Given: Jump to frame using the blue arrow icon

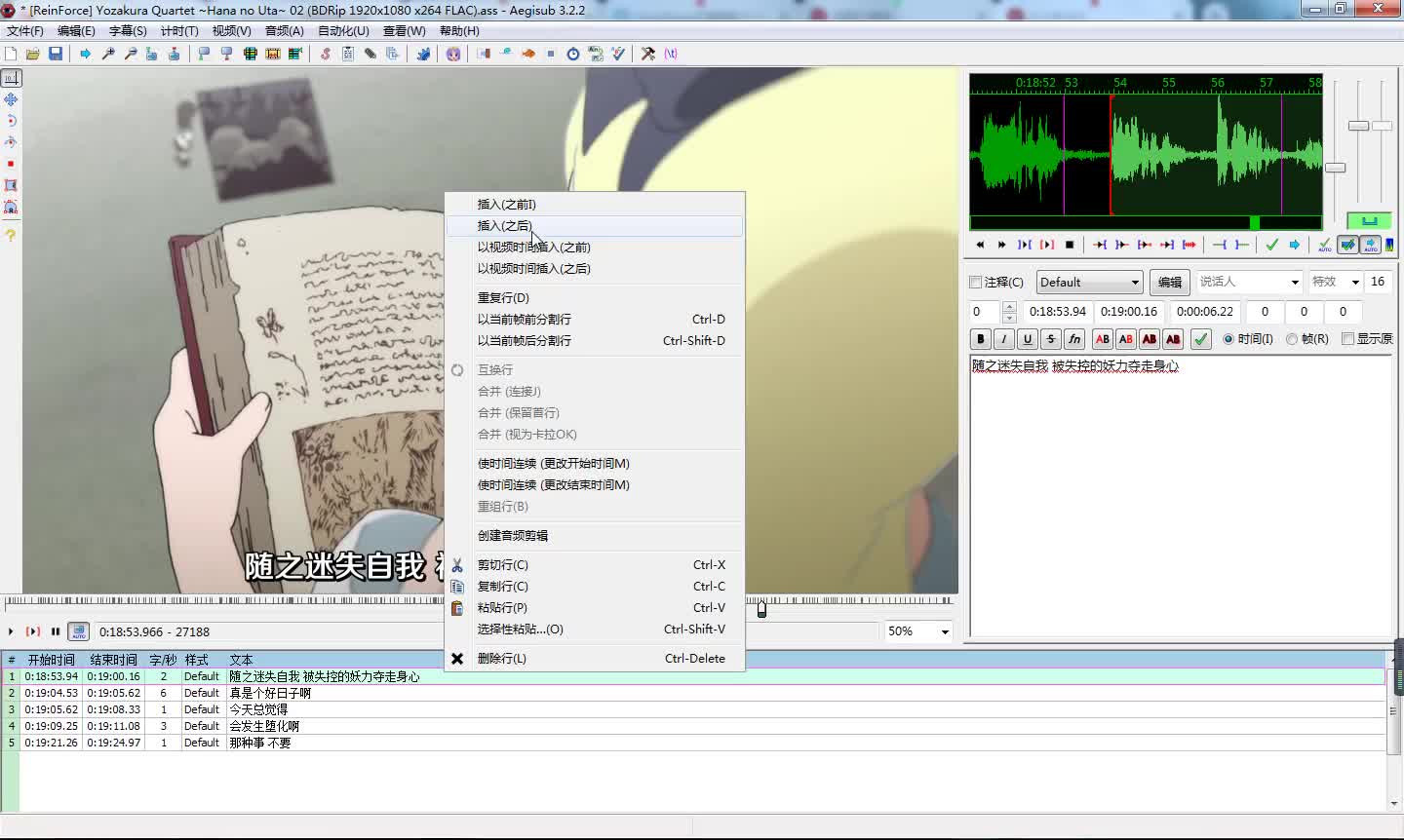Looking at the screenshot, I should (85, 54).
